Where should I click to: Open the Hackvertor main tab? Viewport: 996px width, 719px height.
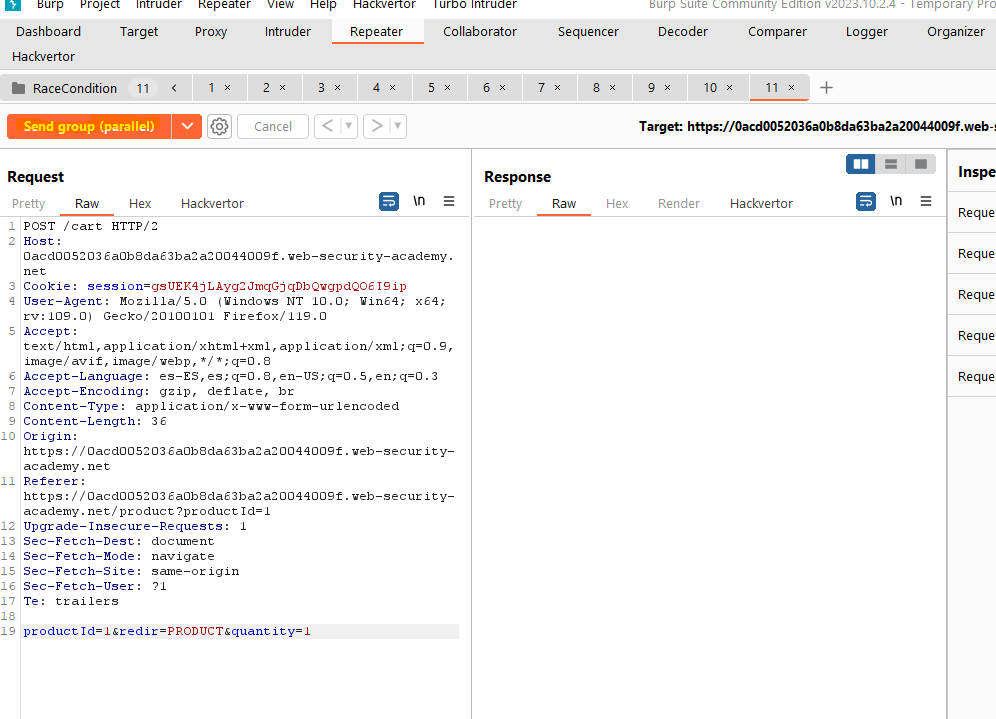[43, 57]
